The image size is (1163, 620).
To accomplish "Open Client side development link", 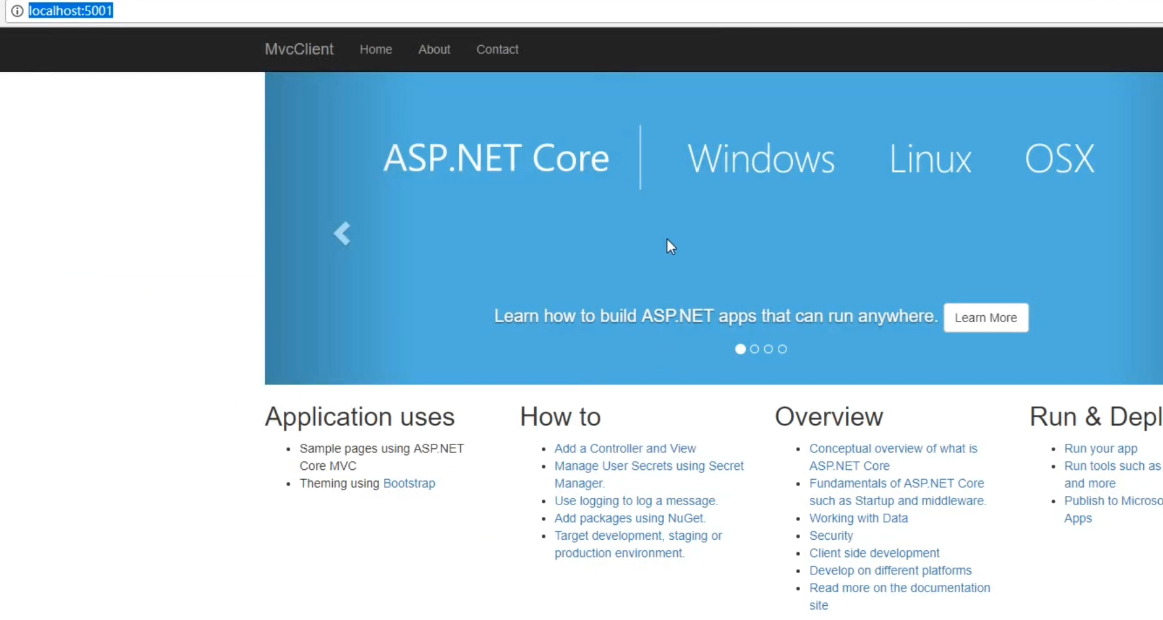I will (x=874, y=553).
